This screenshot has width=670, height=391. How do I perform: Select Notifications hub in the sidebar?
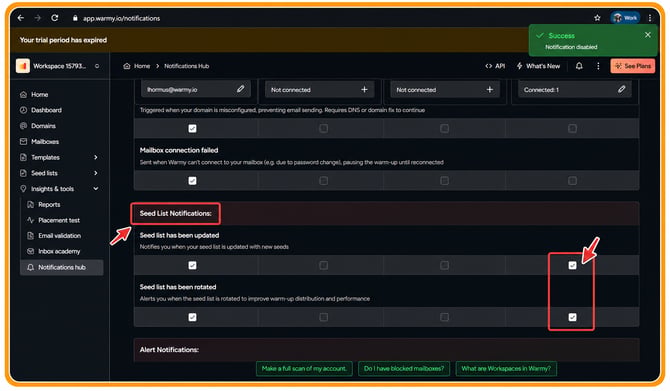pyautogui.click(x=61, y=268)
